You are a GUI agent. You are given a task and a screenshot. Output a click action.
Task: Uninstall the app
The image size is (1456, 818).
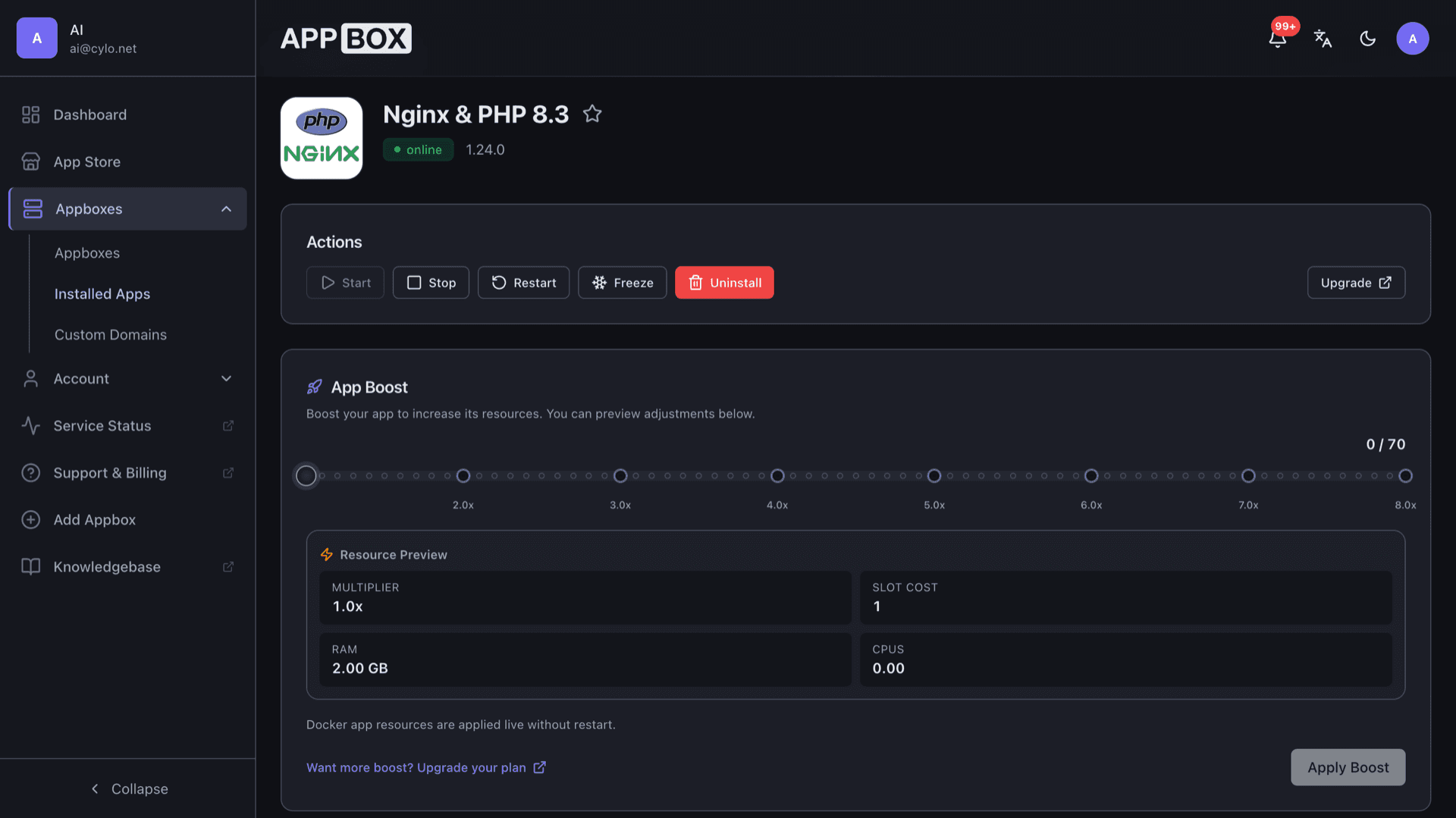coord(724,282)
